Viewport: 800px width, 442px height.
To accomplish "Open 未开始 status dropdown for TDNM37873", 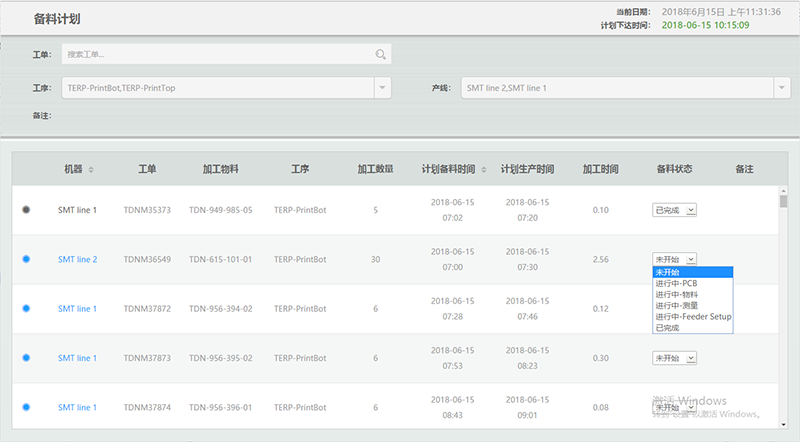I will (x=674, y=358).
